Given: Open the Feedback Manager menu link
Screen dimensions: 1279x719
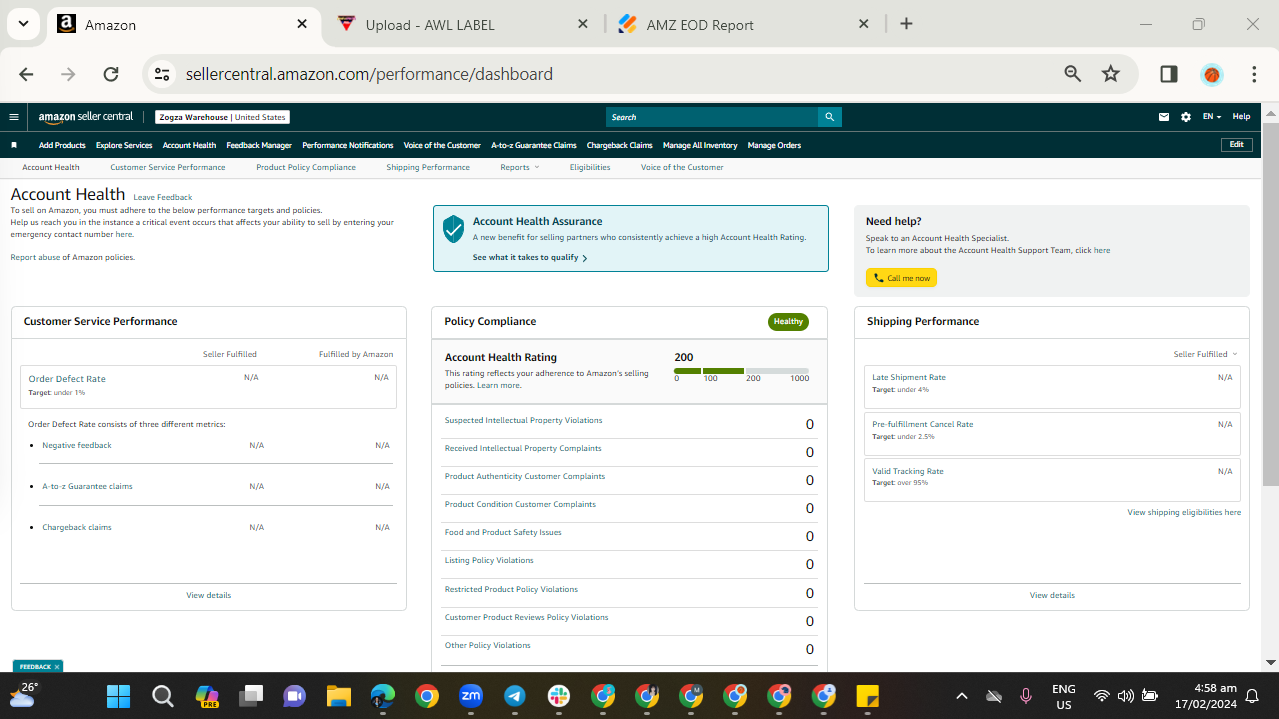Looking at the screenshot, I should point(259,145).
